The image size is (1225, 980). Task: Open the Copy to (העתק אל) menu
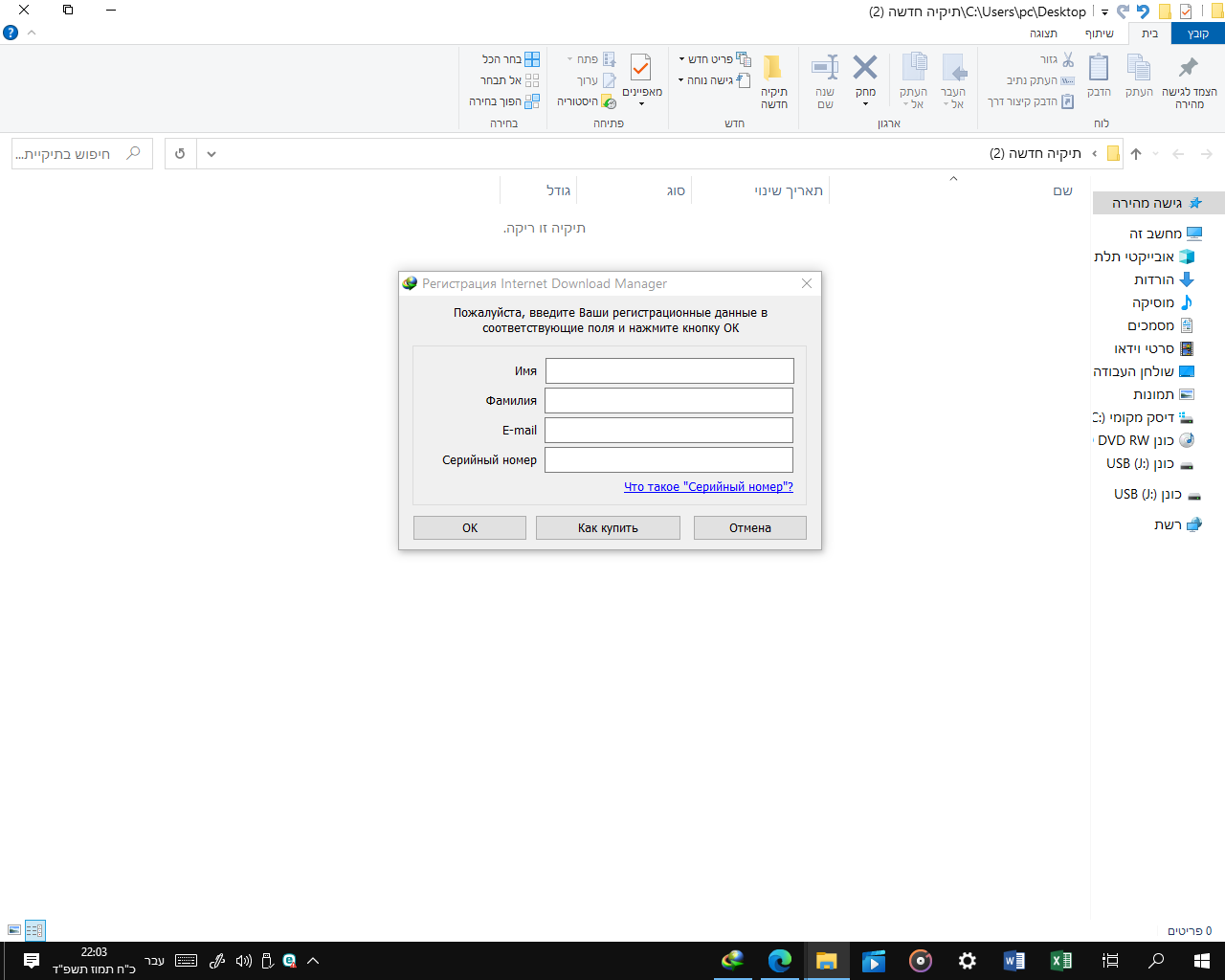pyautogui.click(x=913, y=81)
